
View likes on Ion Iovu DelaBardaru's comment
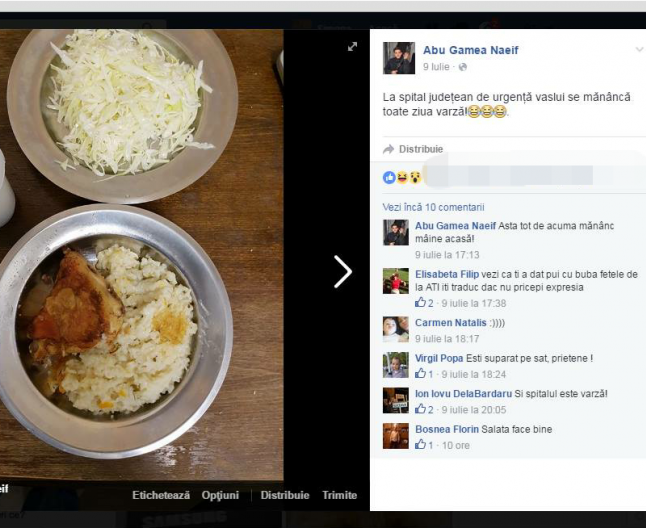[x=424, y=409]
